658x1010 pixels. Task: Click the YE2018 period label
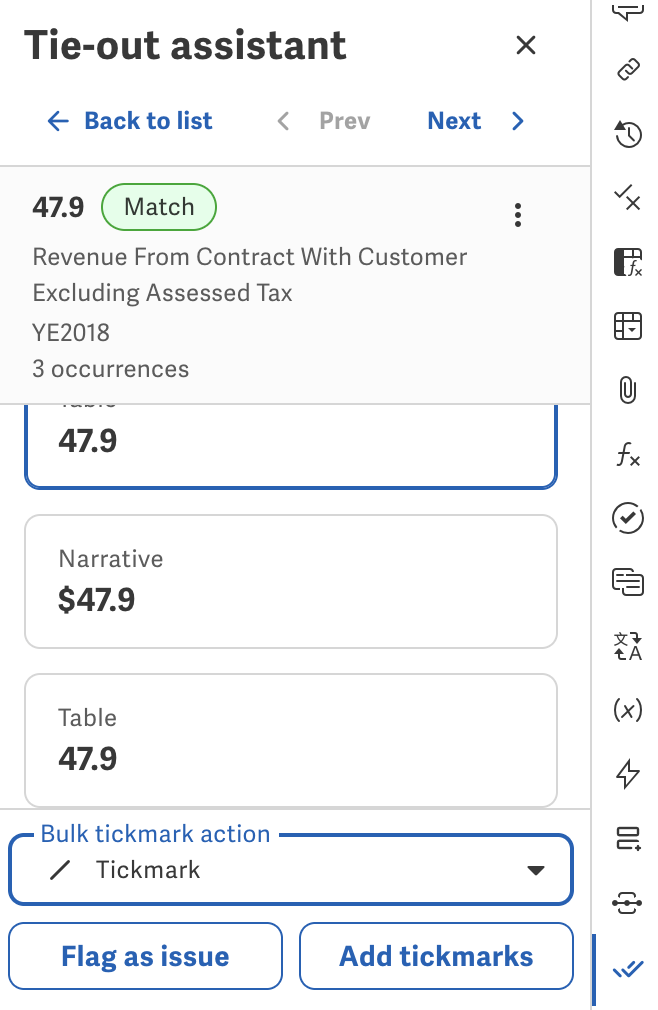click(x=71, y=332)
